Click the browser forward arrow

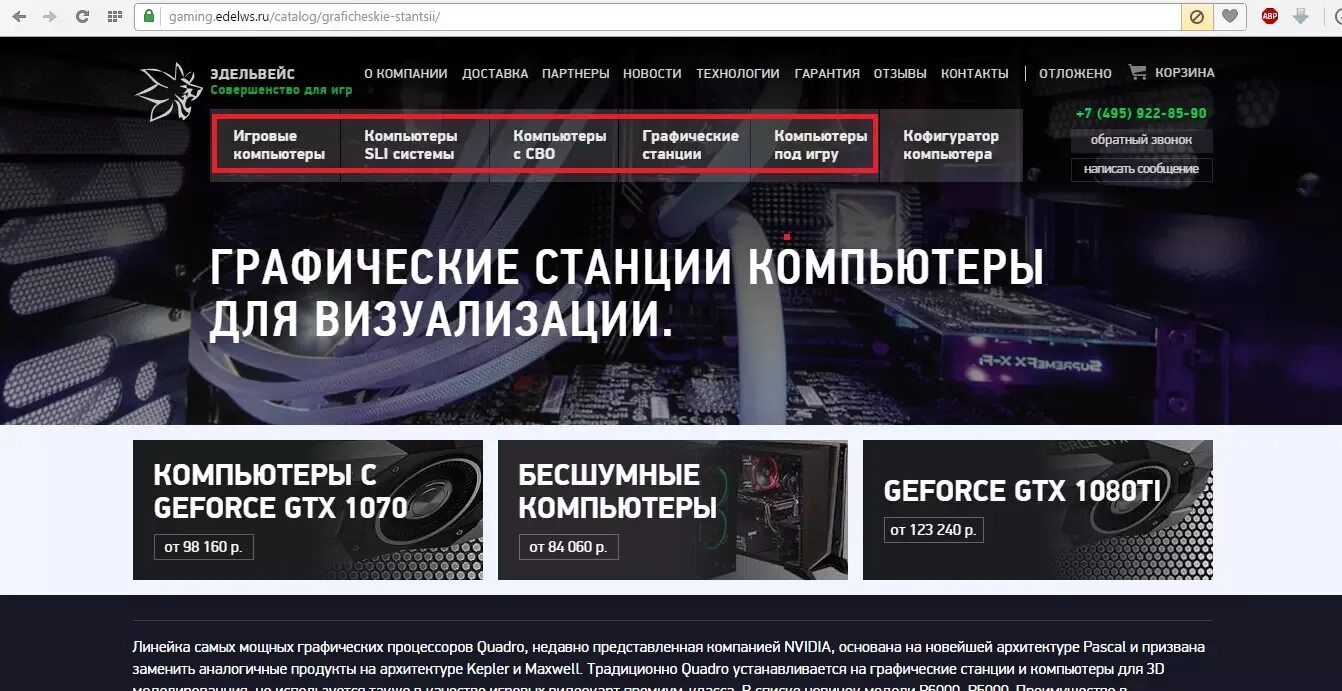[x=50, y=16]
